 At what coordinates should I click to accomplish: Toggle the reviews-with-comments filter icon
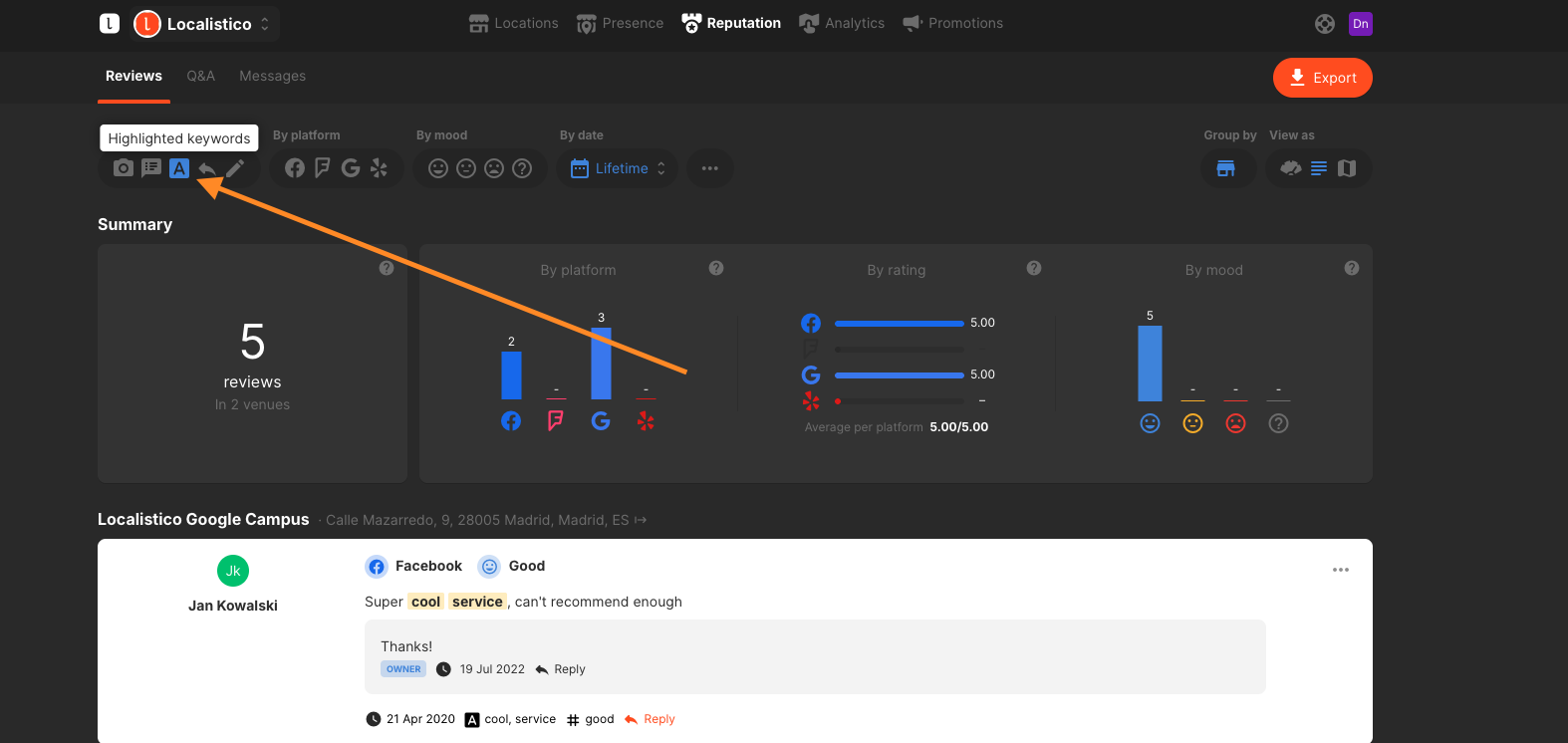(151, 168)
